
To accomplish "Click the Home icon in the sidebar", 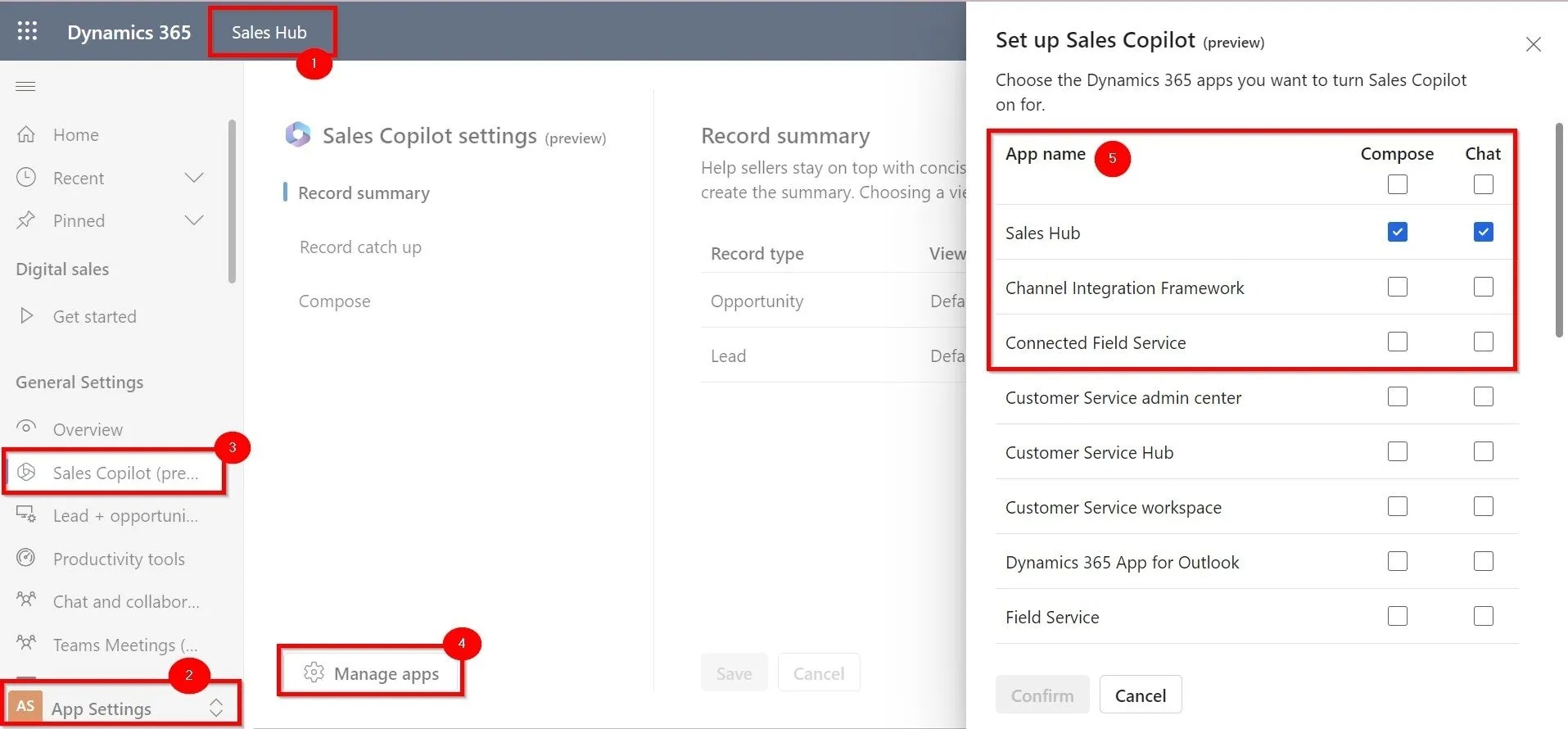I will pos(26,134).
